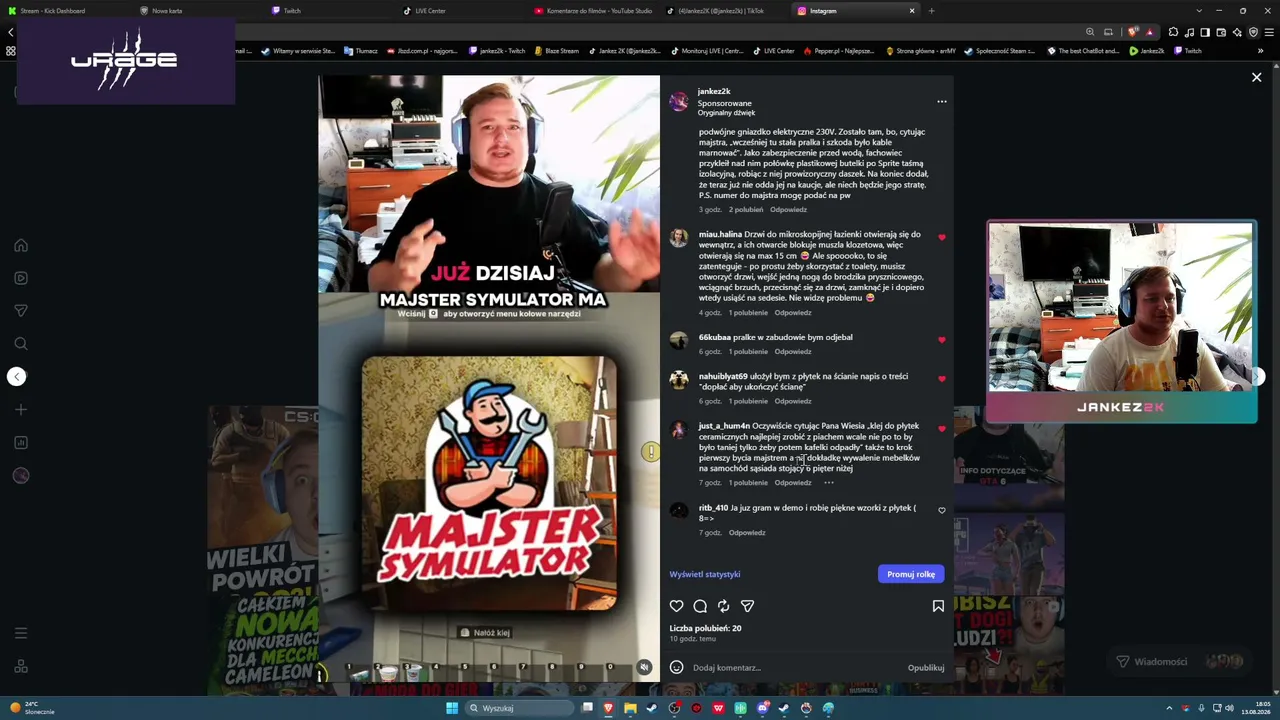This screenshot has height=720, width=1280.
Task: Open the taskbar clock showing 18:05
Action: (1257, 708)
